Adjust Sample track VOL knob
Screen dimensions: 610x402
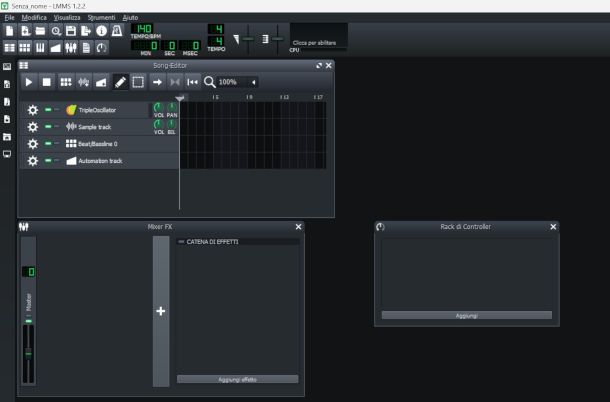pos(158,125)
